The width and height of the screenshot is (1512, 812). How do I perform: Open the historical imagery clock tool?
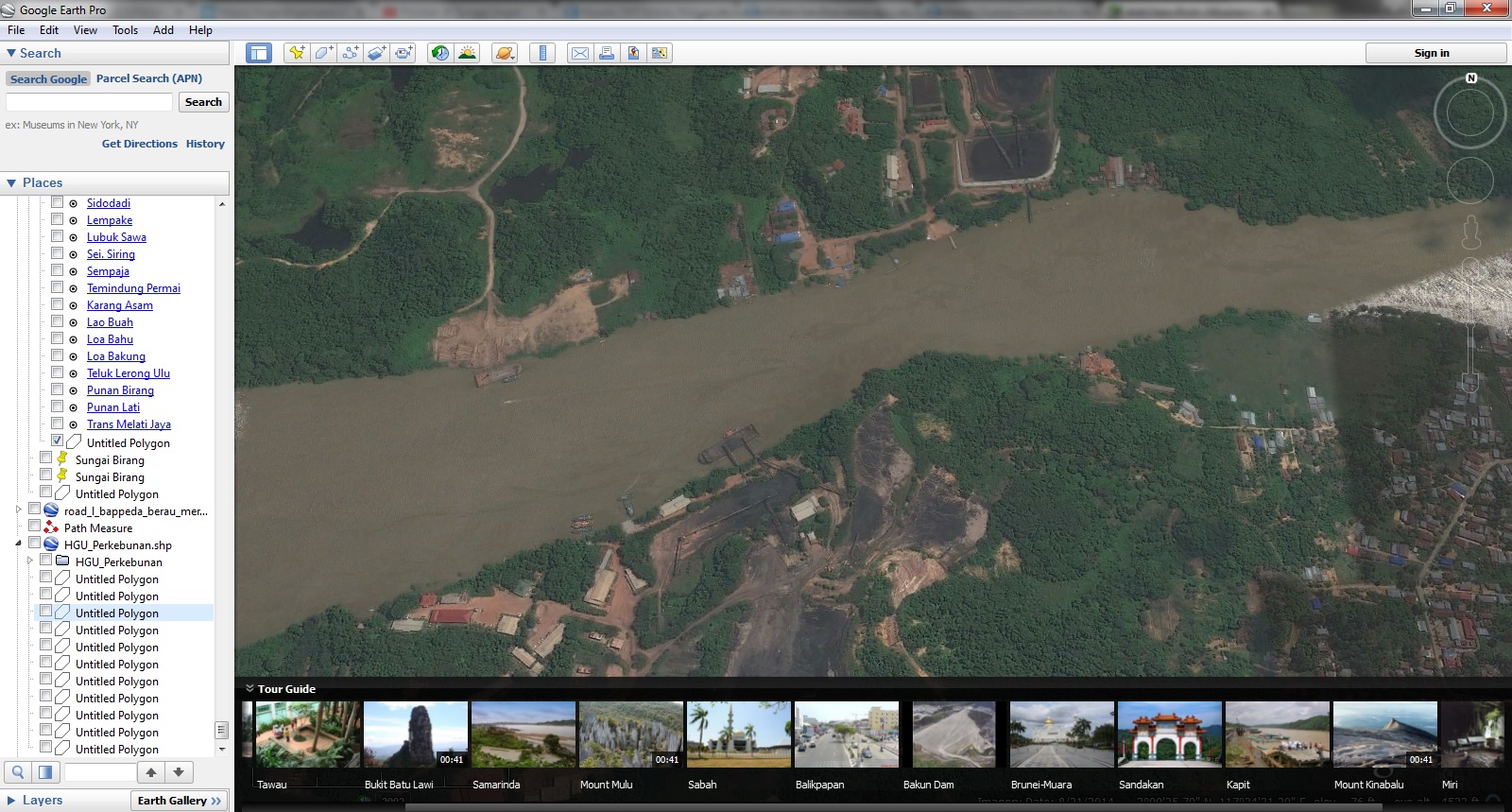click(x=439, y=53)
